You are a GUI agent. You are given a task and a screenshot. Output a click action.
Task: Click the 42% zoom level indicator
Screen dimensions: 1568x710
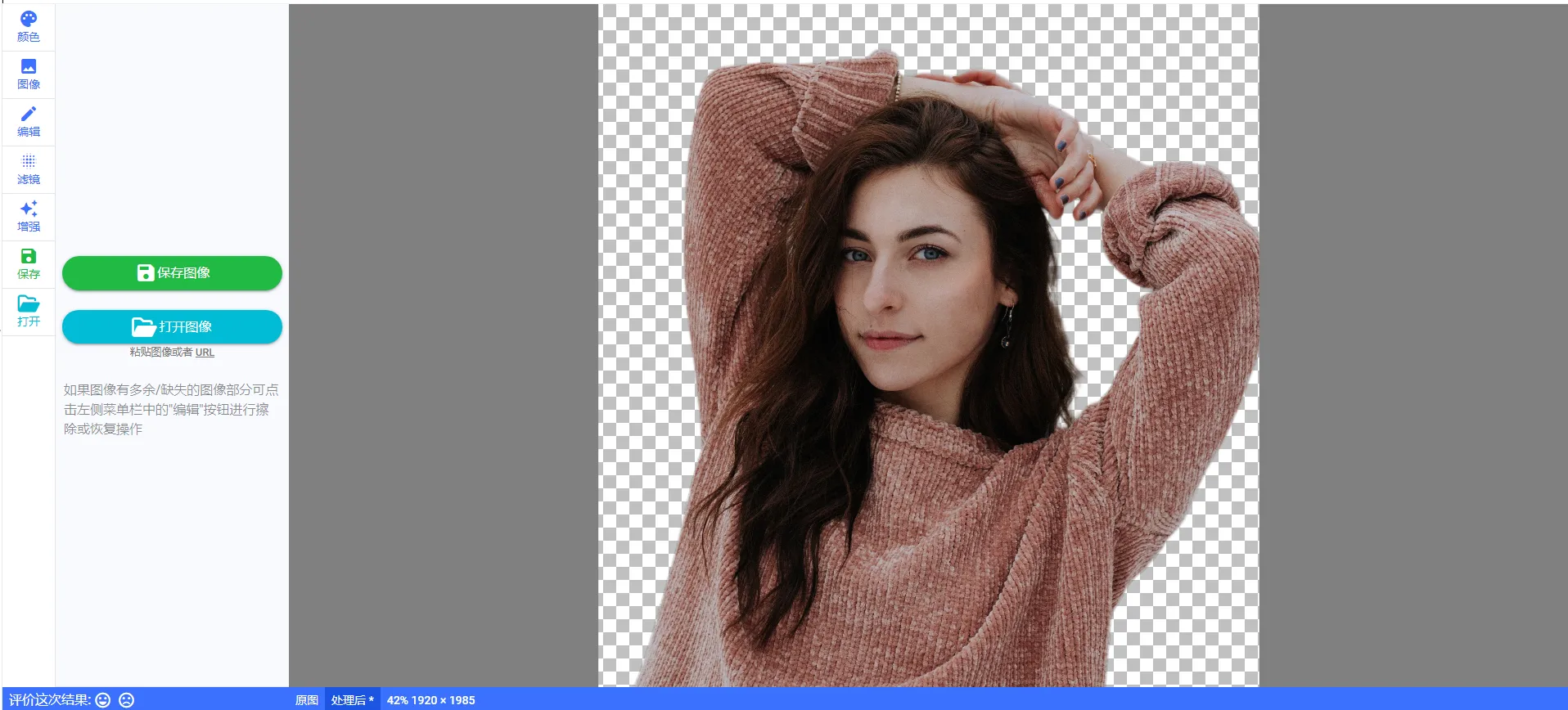coord(397,700)
